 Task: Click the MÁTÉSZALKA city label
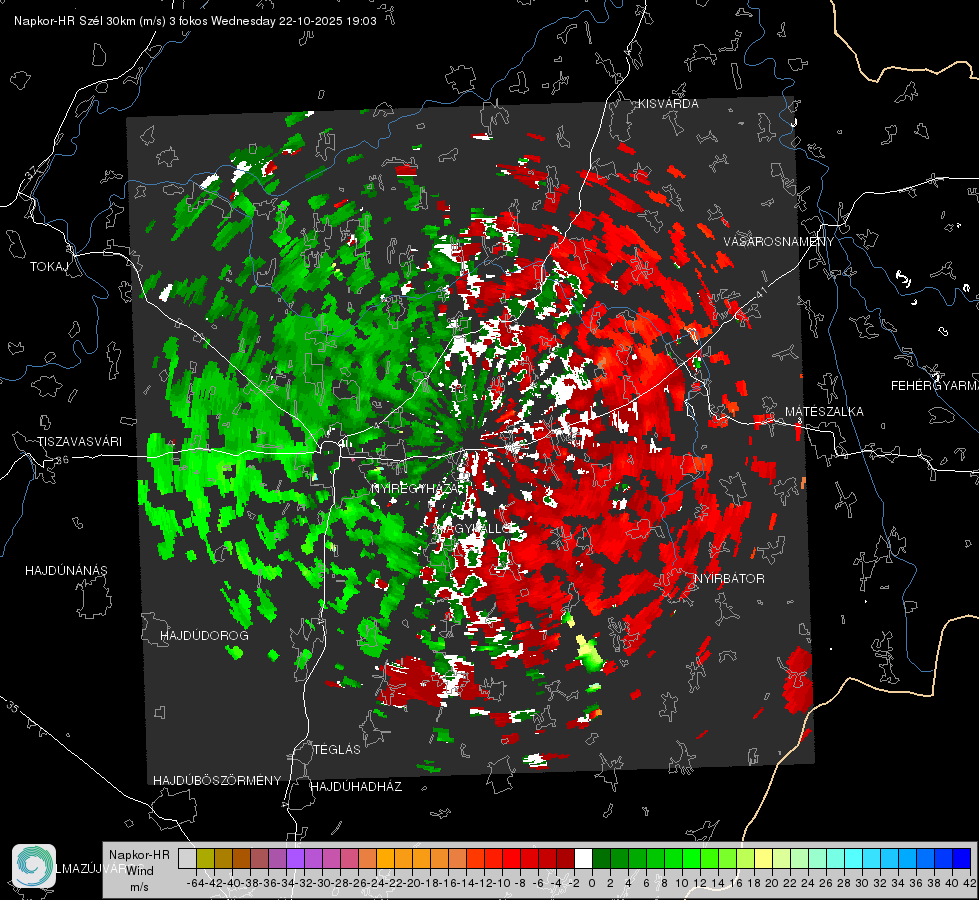[x=824, y=412]
